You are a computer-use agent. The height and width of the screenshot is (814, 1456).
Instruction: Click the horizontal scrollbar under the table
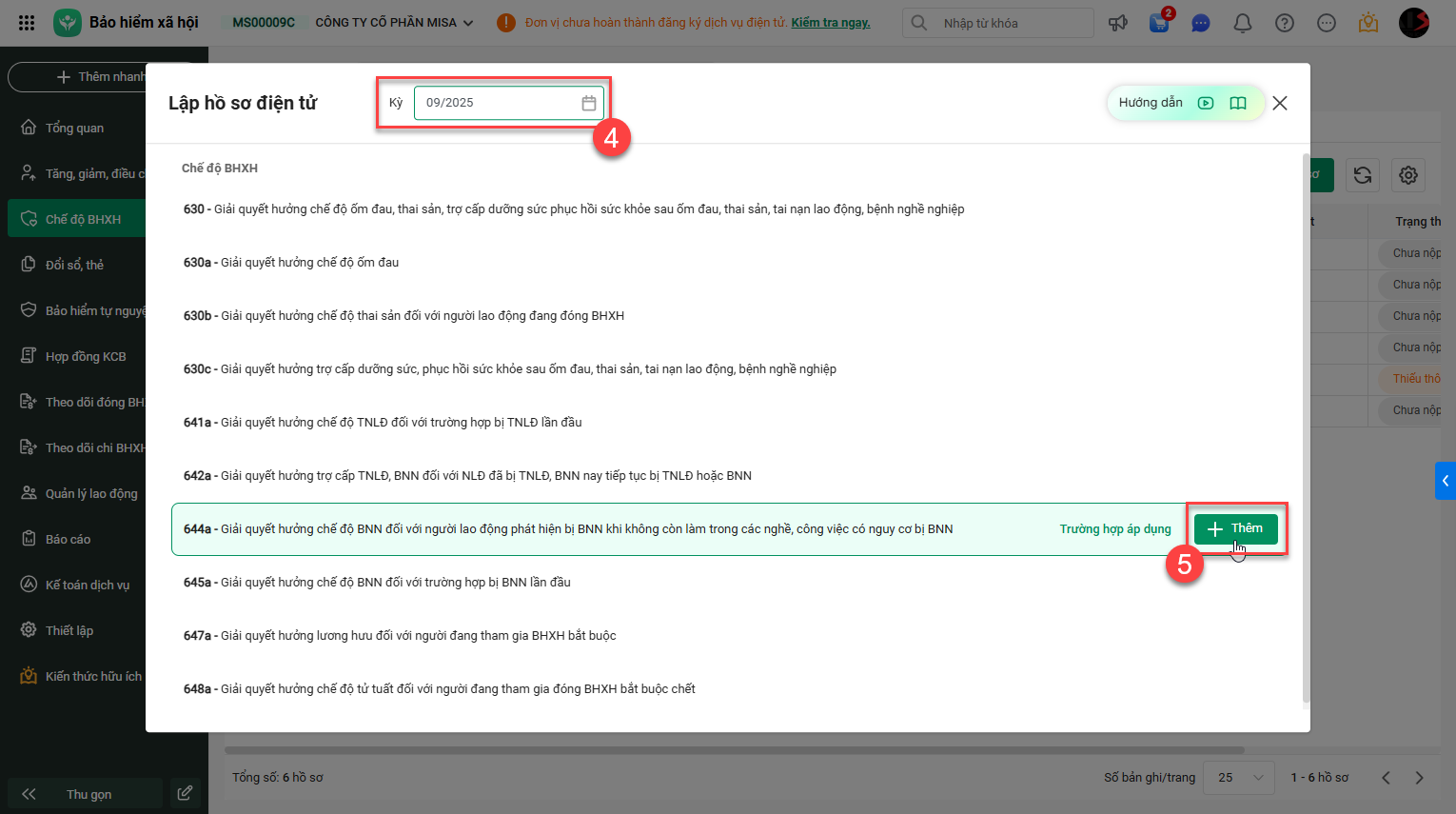click(x=735, y=750)
